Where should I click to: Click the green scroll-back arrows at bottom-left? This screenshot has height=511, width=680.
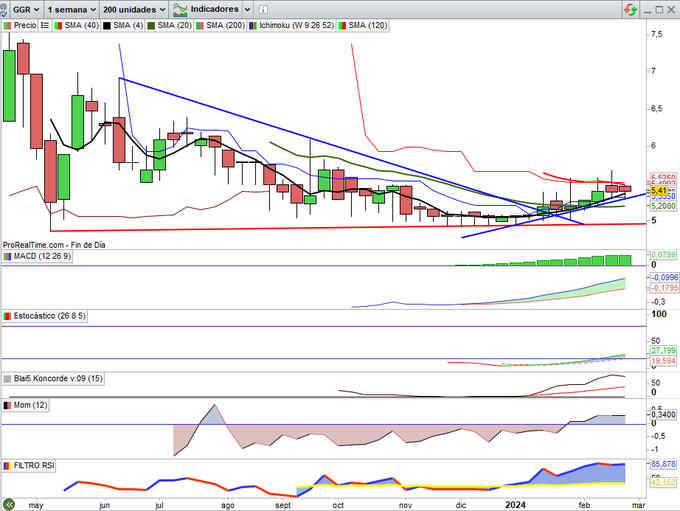pos(9,502)
